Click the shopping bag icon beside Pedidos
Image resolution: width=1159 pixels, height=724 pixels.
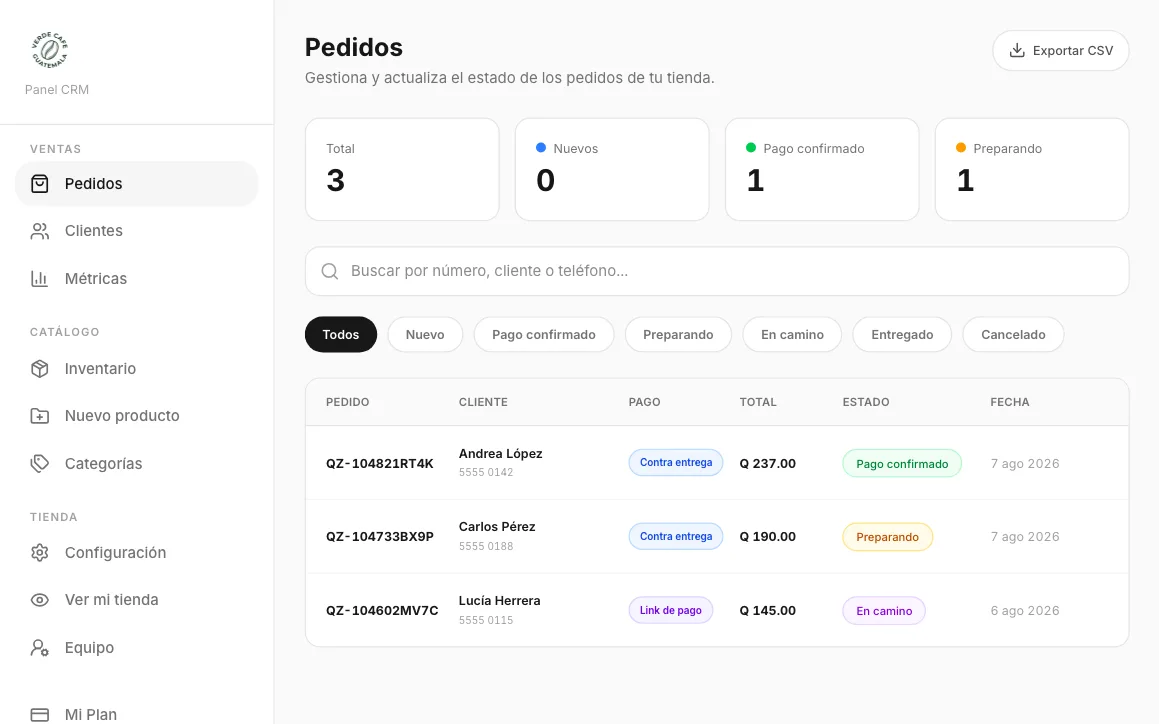coord(40,183)
